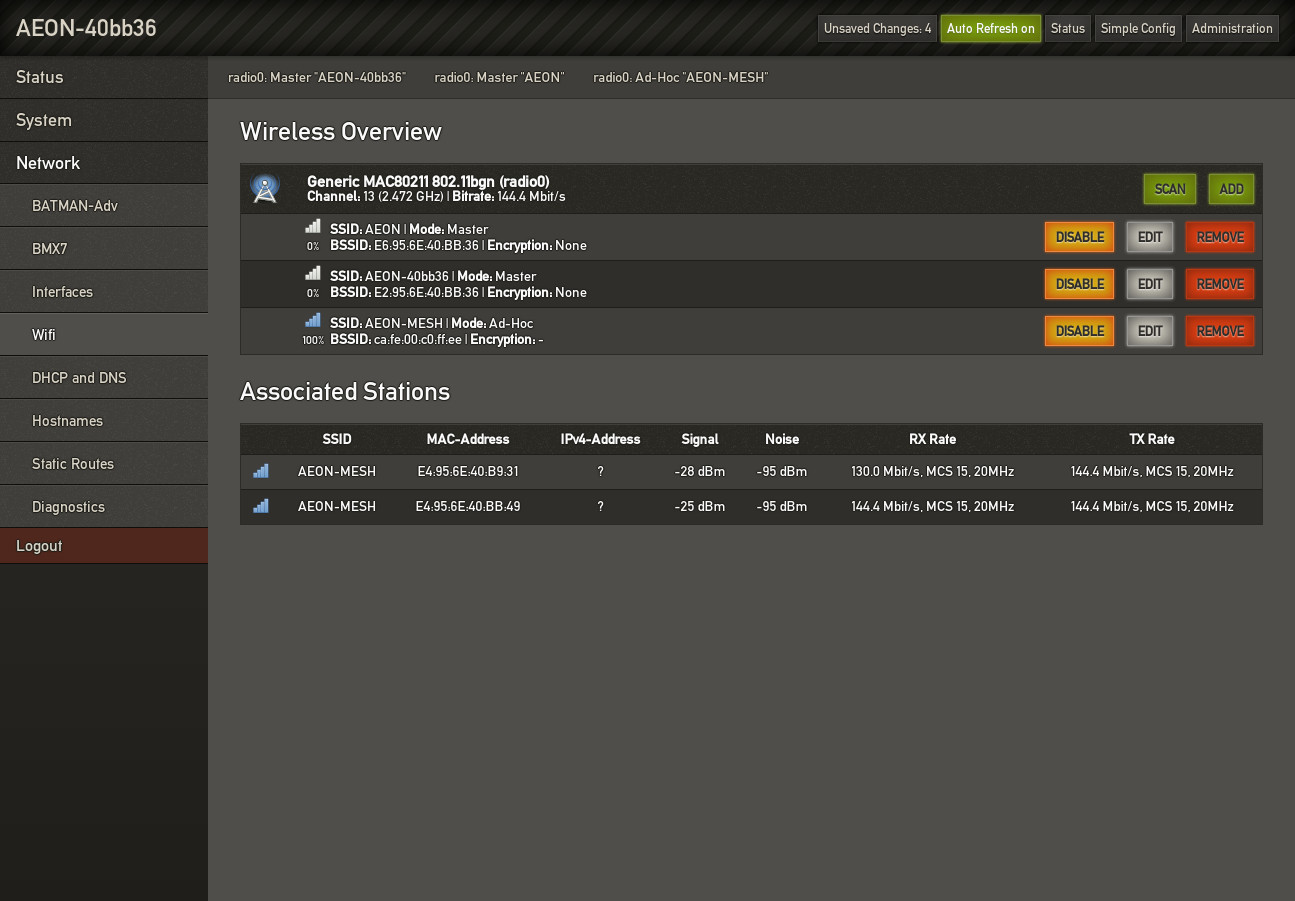
Task: Remove the AEON-40bb36 wireless network
Action: [1219, 284]
